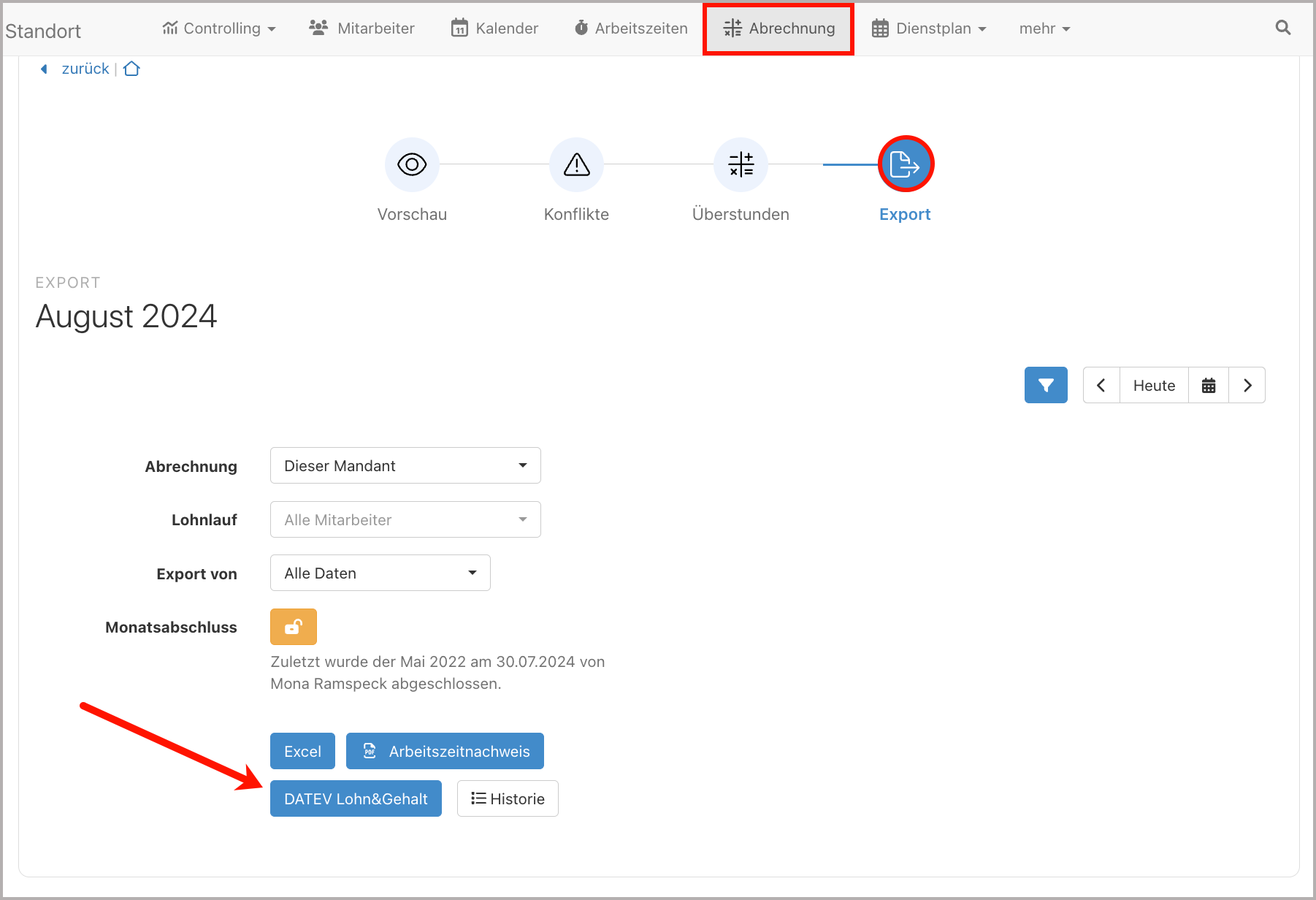The width and height of the screenshot is (1316, 900).
Task: Start the DATEV Lohn&Gehalt export
Action: point(356,798)
